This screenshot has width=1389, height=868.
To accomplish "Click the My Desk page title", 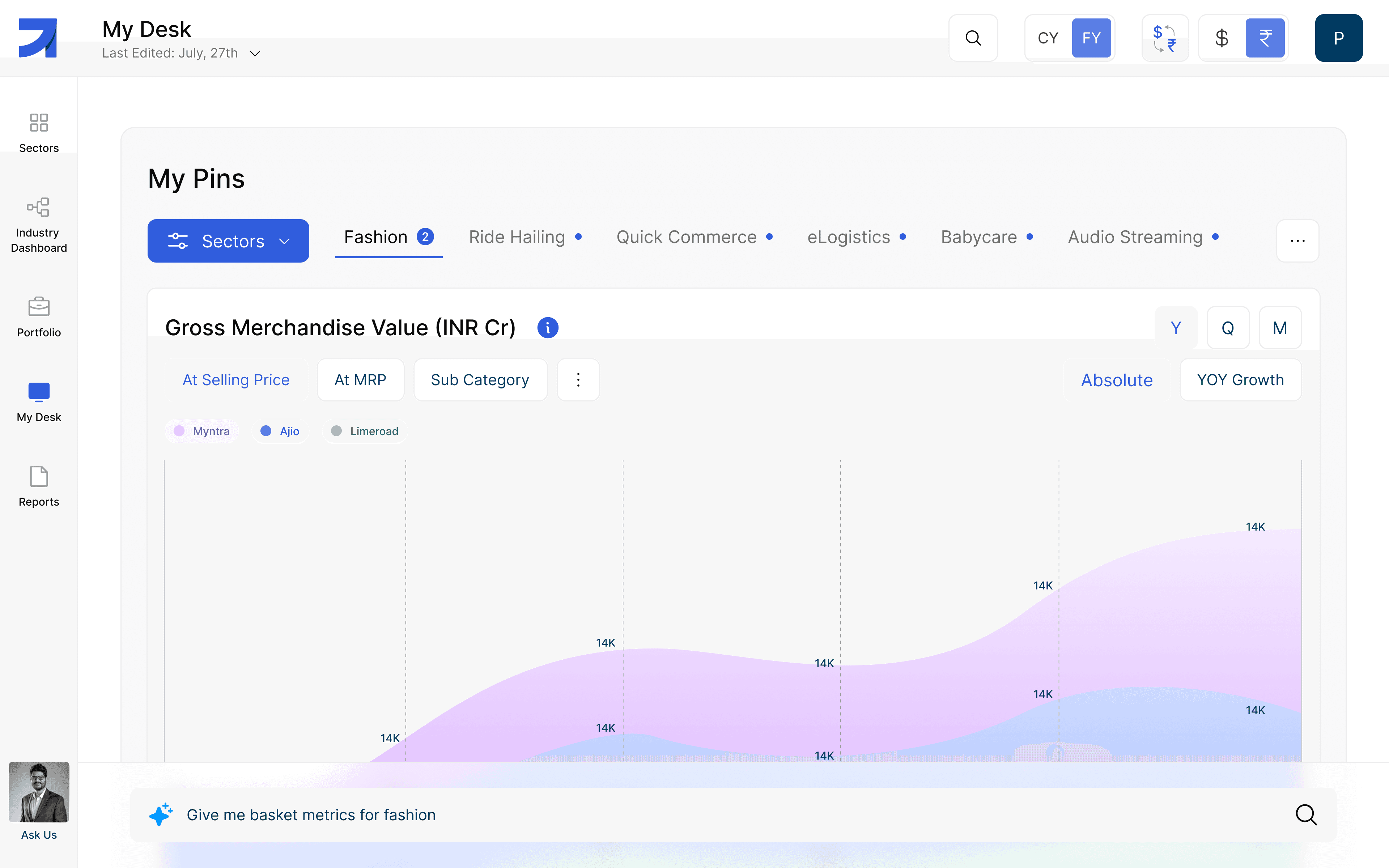I will point(146,29).
